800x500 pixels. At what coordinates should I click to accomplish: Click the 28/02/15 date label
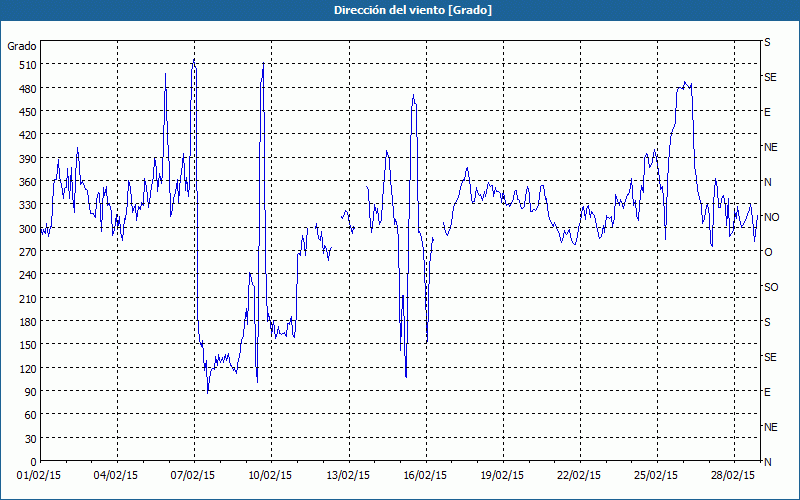[x=733, y=476]
